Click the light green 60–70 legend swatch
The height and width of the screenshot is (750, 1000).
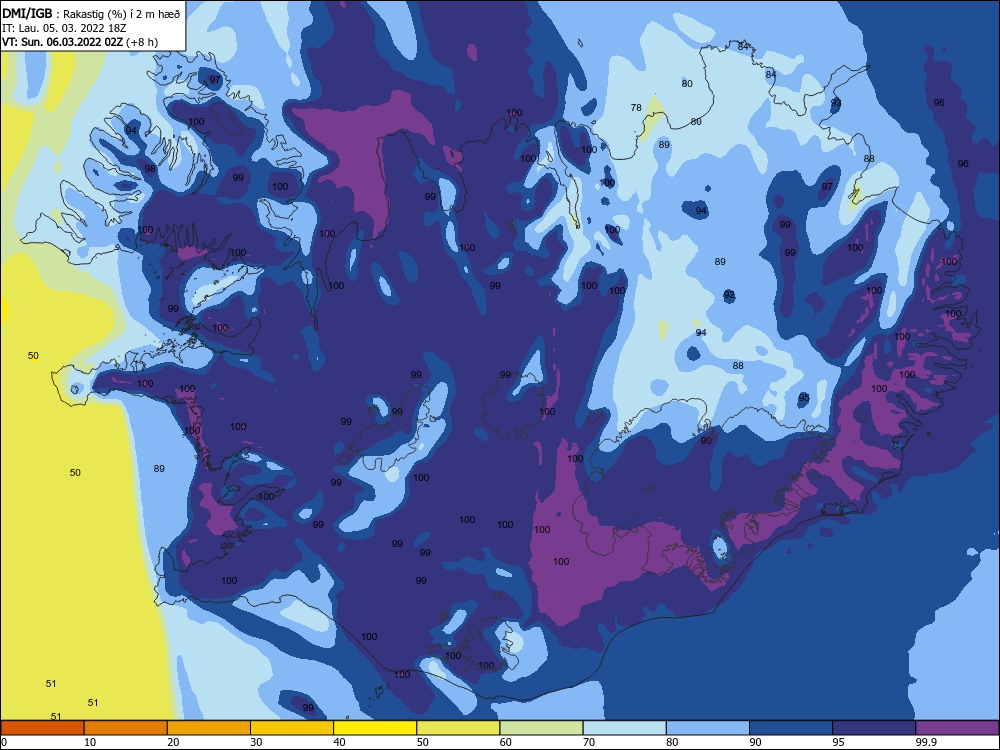click(x=541, y=728)
